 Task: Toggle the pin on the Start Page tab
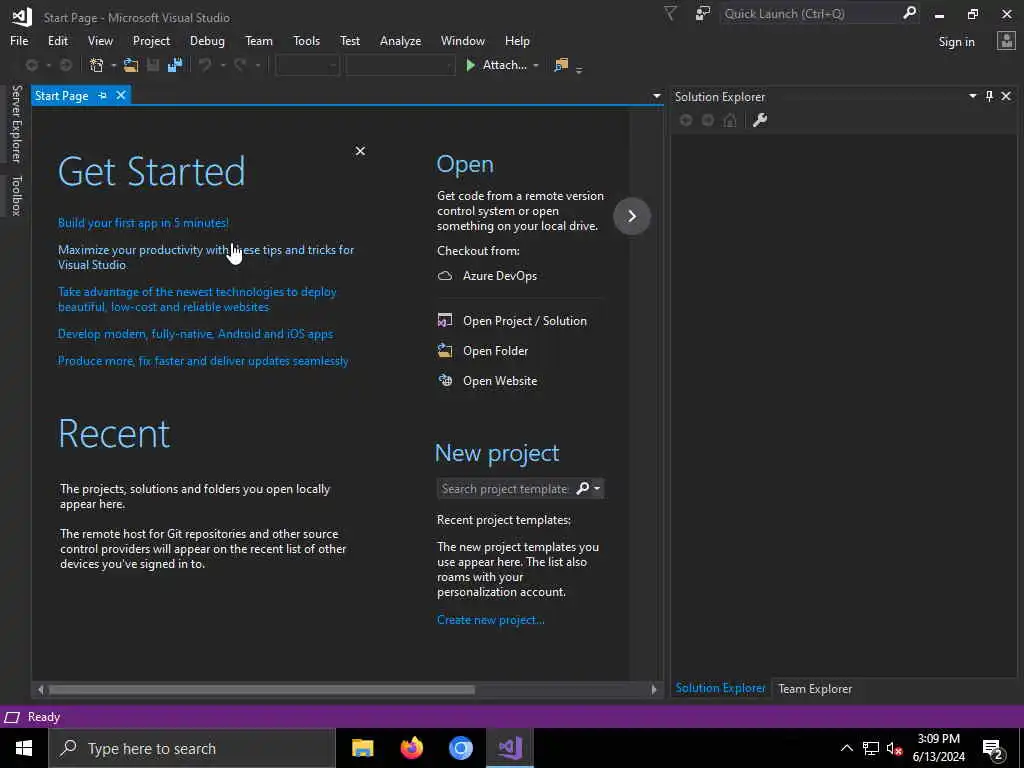[103, 95]
